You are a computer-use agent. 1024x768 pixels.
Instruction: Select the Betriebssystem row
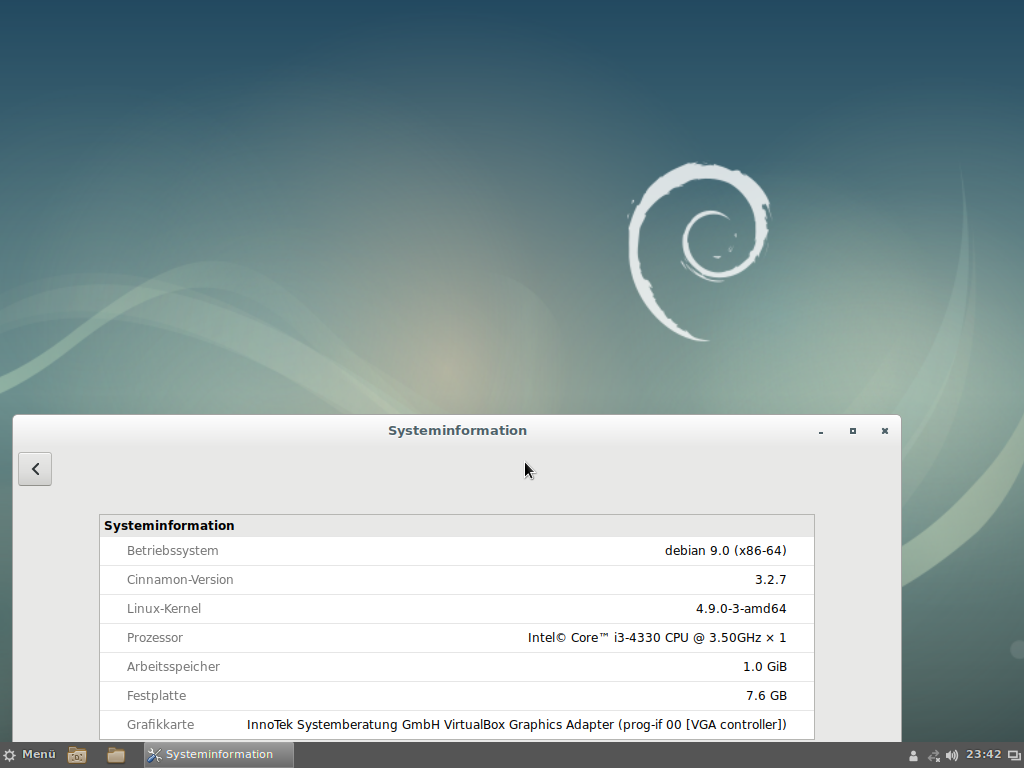point(456,551)
